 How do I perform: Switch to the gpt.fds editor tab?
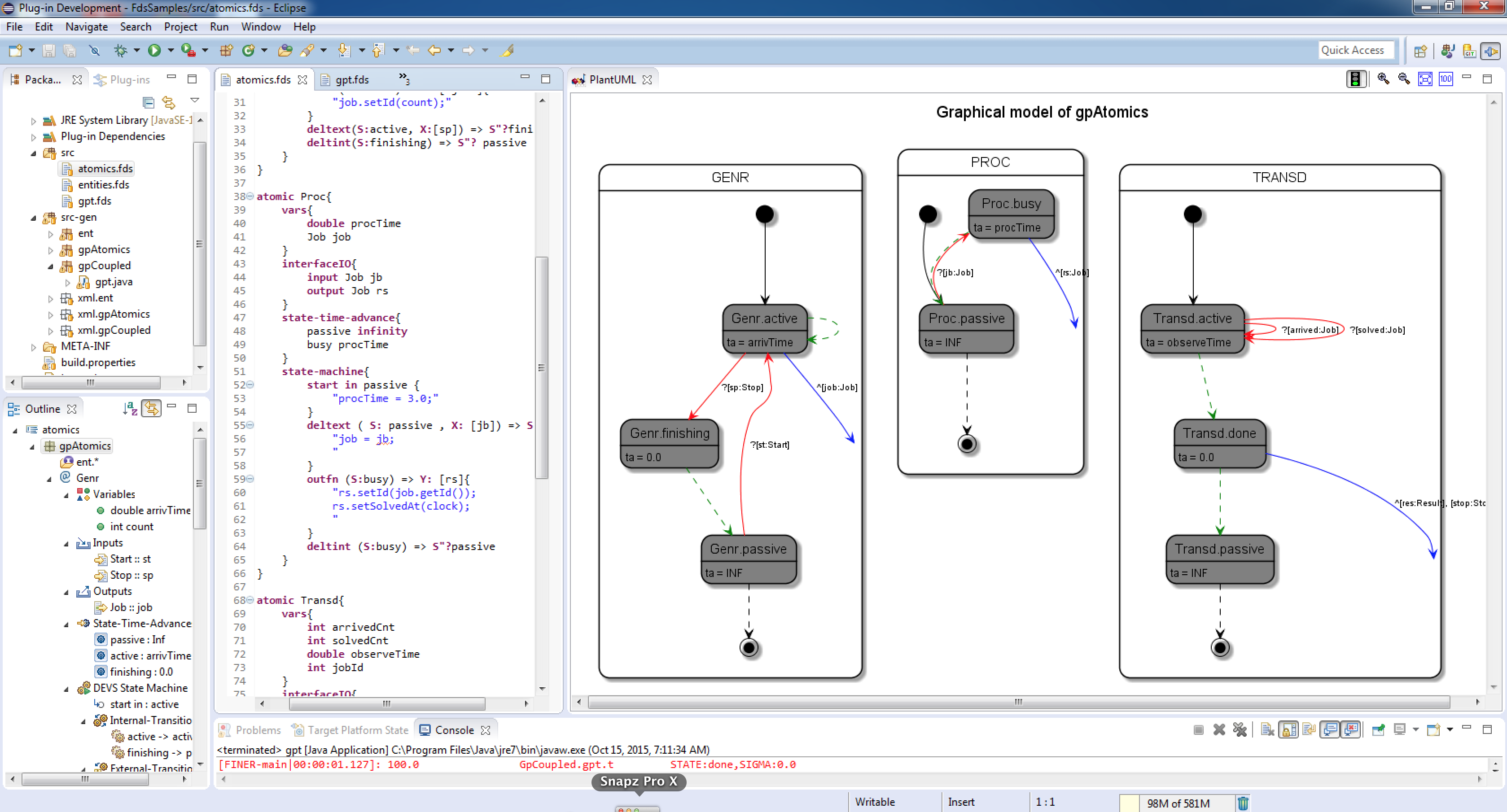coord(352,79)
